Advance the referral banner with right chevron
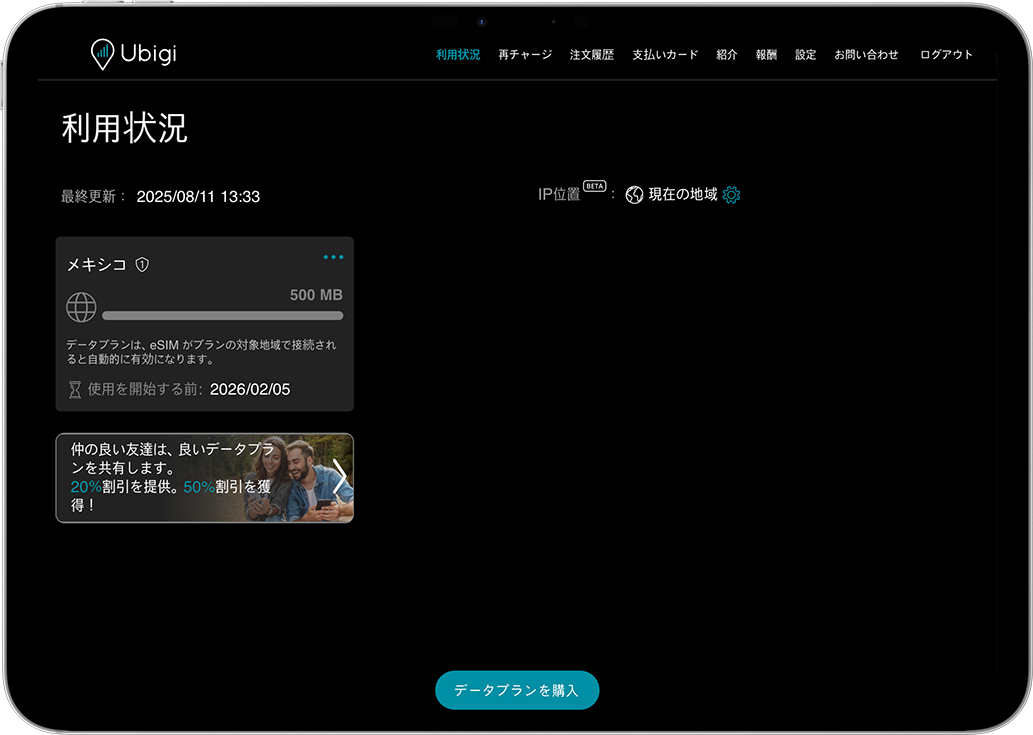 click(x=340, y=478)
